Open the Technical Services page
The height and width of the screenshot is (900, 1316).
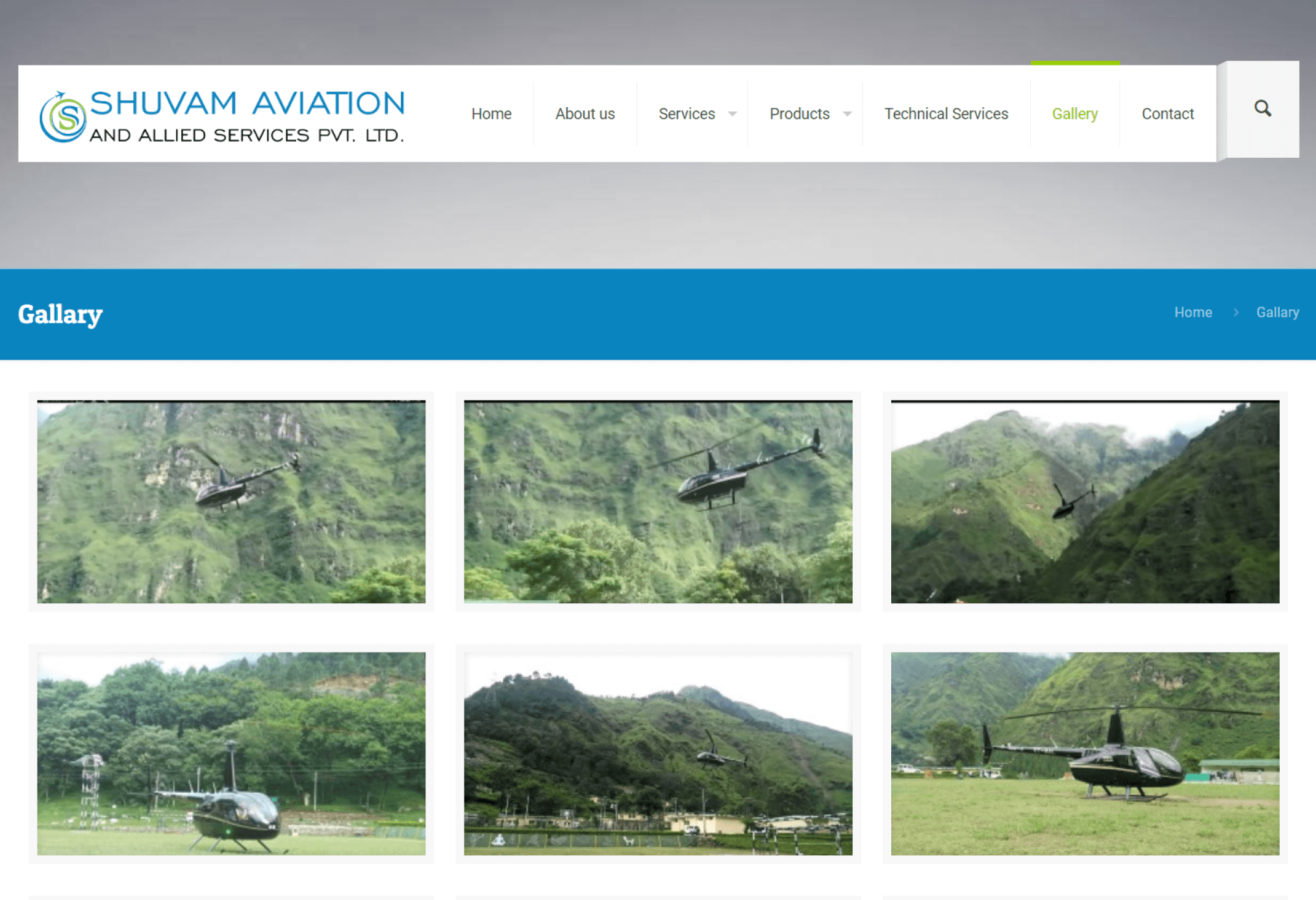946,114
